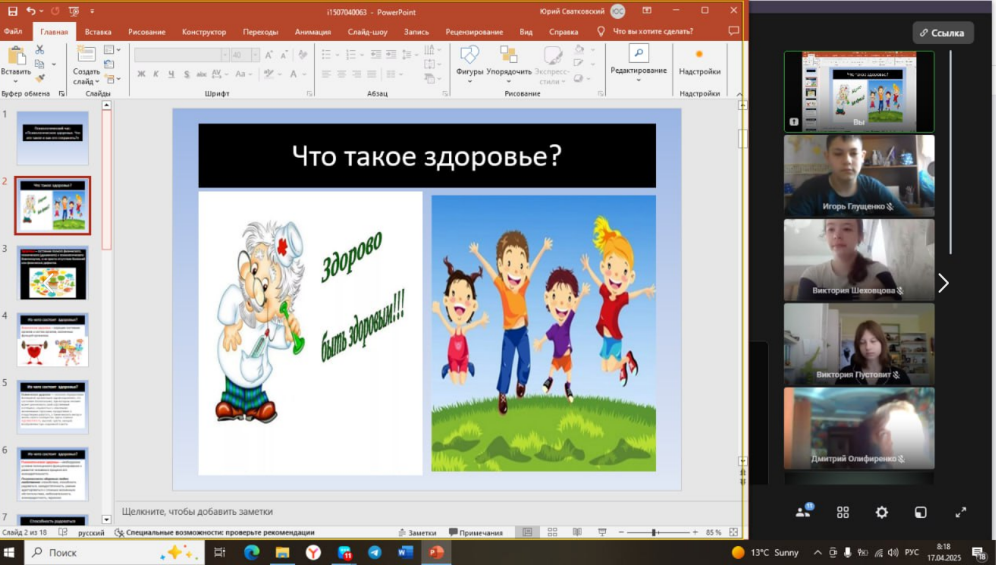Screen dimensions: 996x565
Task: Toggle the Примечания comments pane
Action: point(476,533)
